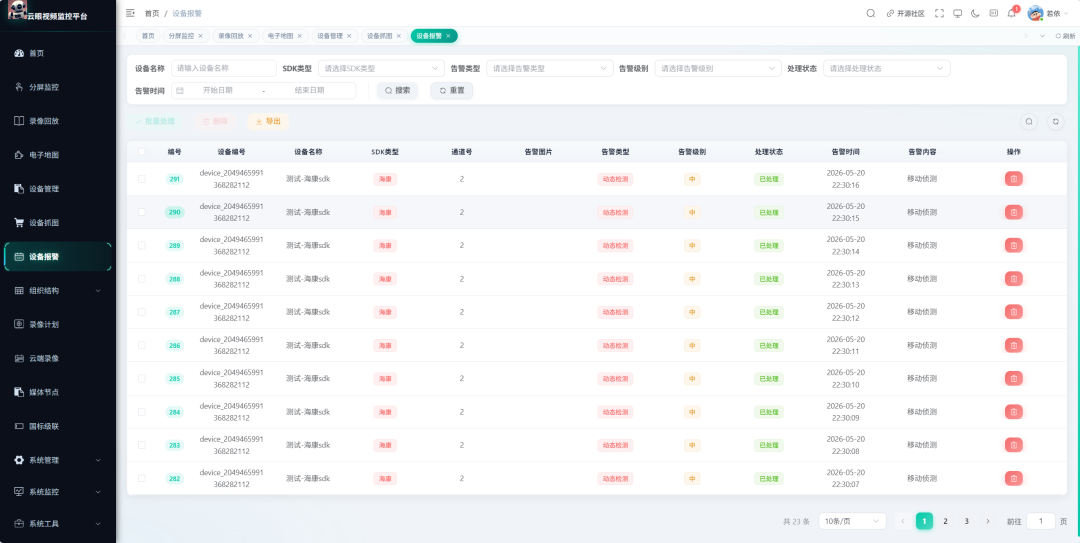Viewport: 1080px width, 543px height.
Task: Show or hide search via round magnifier icon
Action: [x=1029, y=121]
